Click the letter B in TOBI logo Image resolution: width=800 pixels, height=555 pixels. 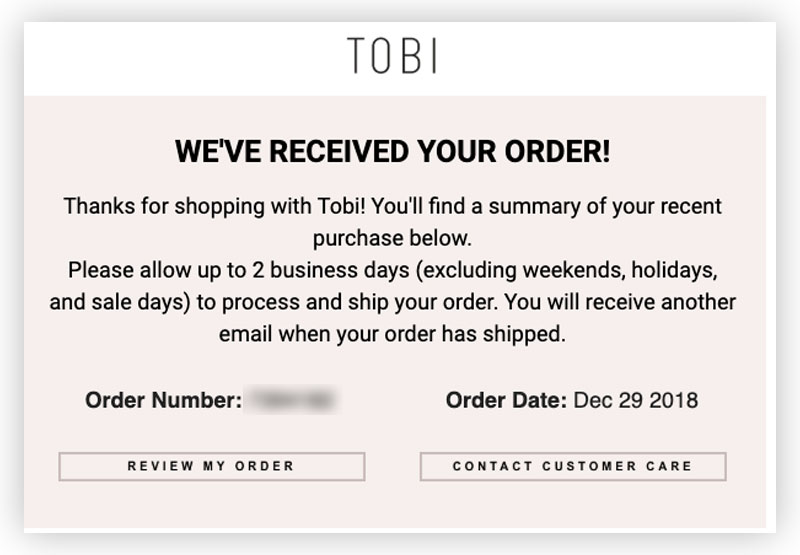click(x=411, y=56)
